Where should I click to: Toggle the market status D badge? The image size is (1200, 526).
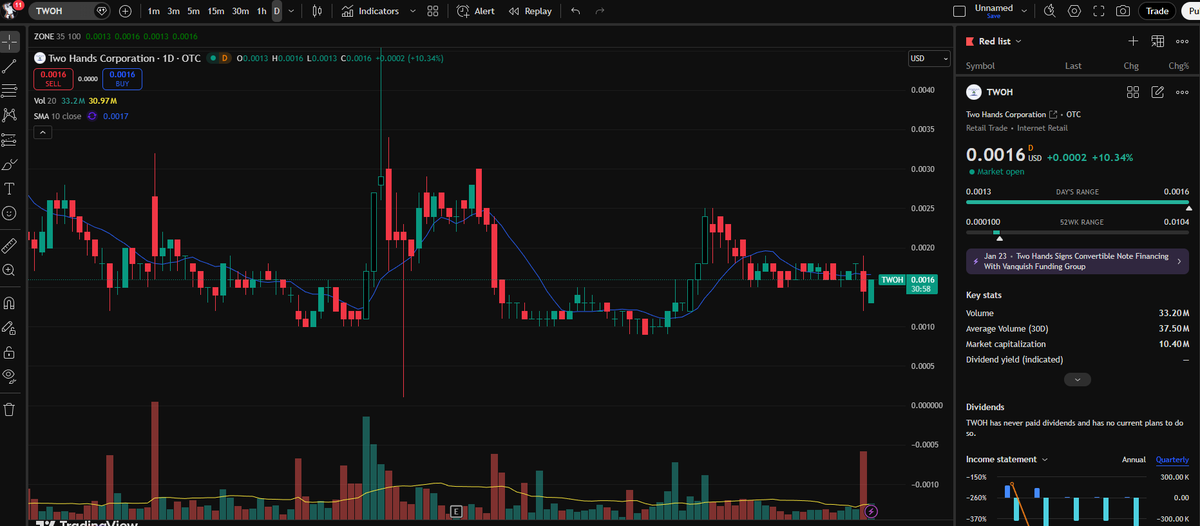[x=225, y=58]
